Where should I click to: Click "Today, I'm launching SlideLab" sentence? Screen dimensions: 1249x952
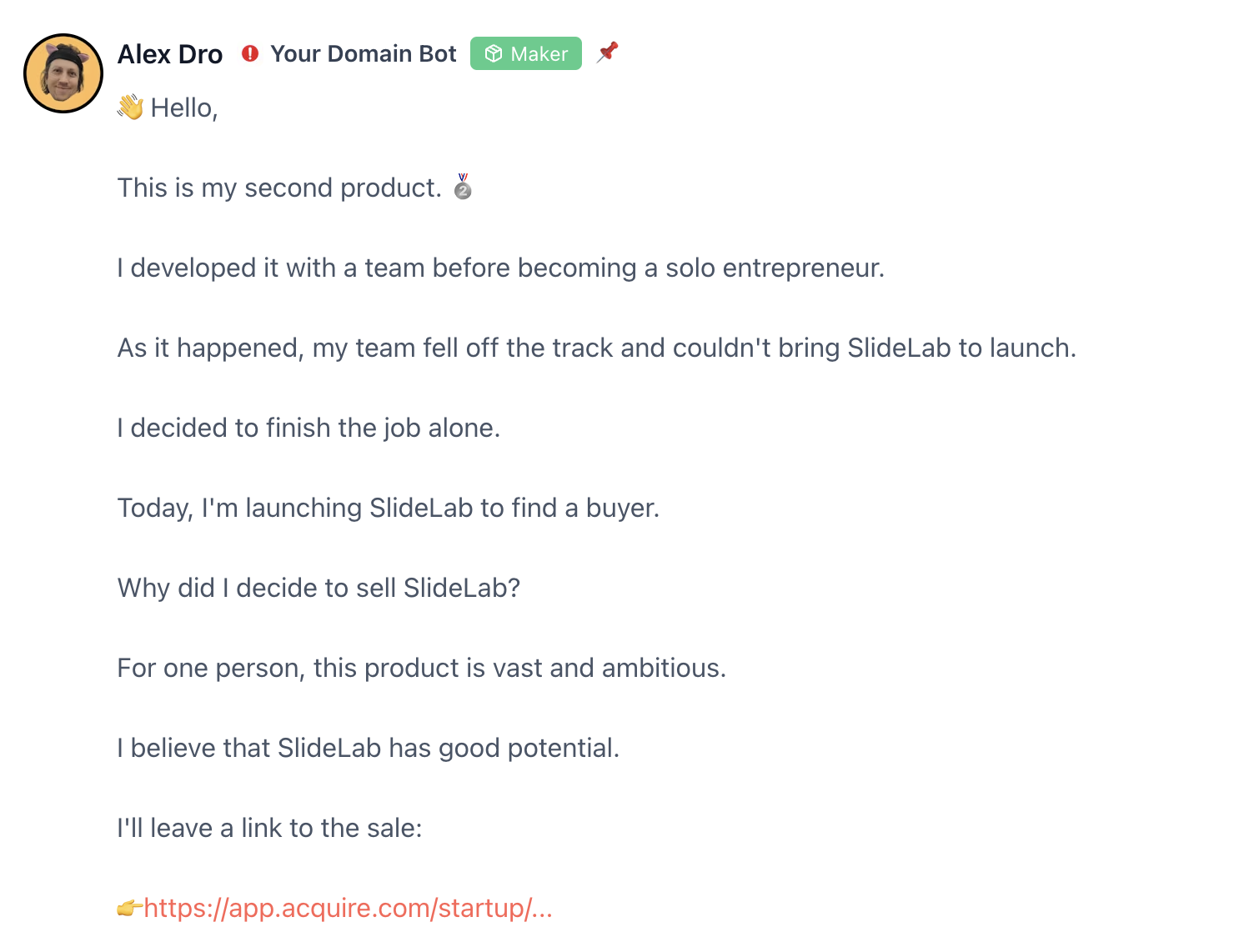[x=389, y=509]
